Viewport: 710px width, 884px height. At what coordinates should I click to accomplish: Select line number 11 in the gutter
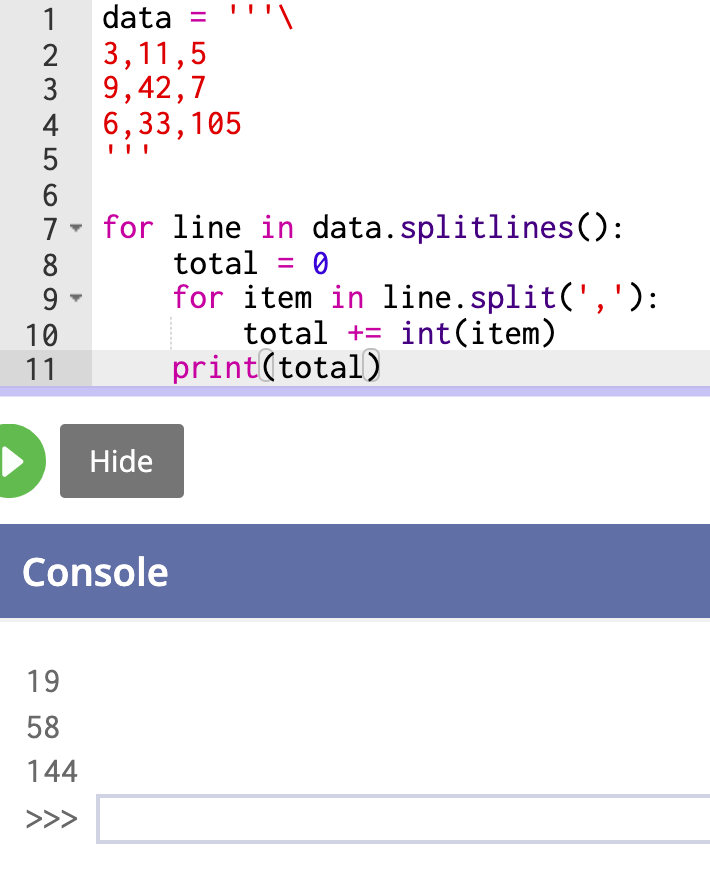pos(41,370)
